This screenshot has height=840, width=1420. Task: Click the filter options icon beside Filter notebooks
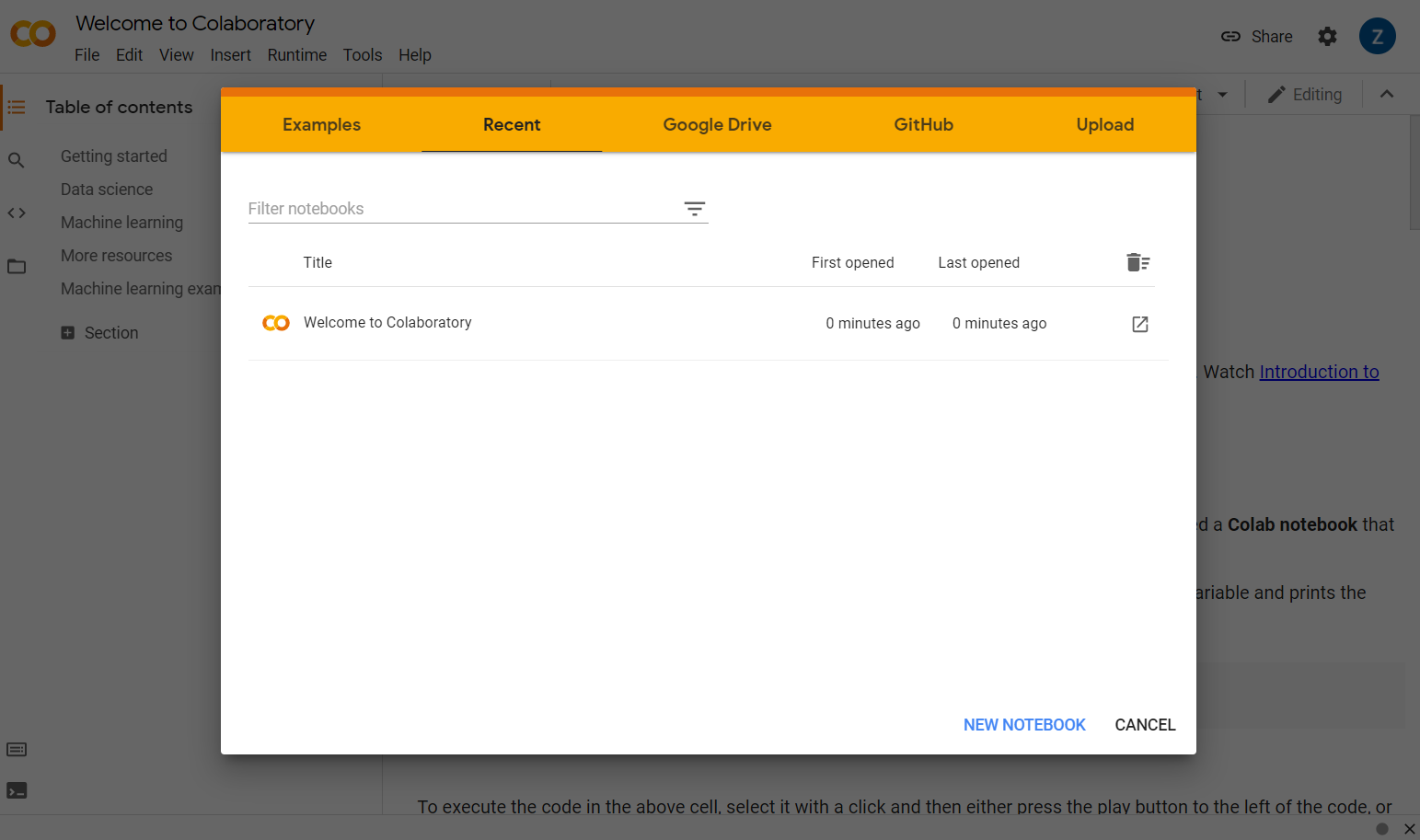pyautogui.click(x=694, y=209)
